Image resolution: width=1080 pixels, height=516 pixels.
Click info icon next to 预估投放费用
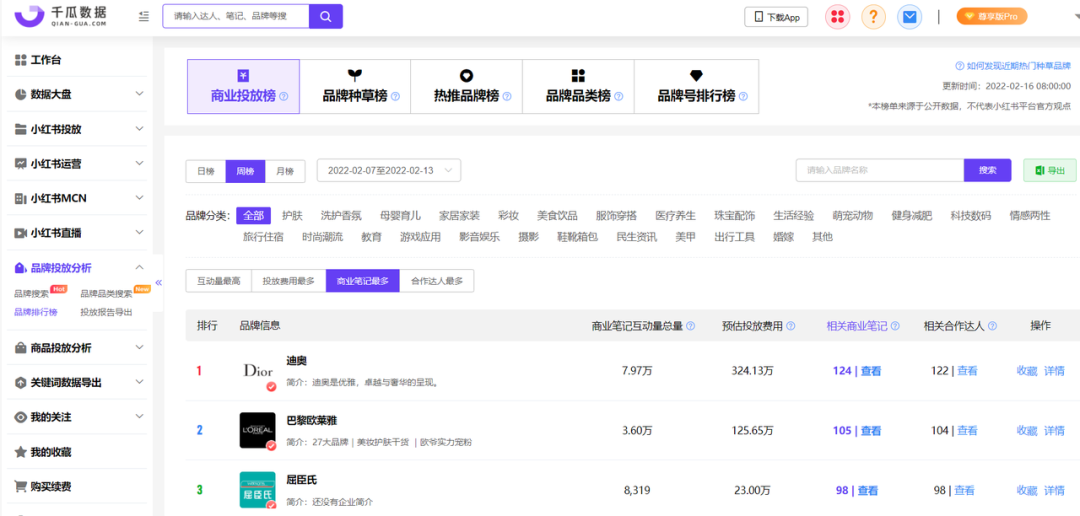(791, 326)
